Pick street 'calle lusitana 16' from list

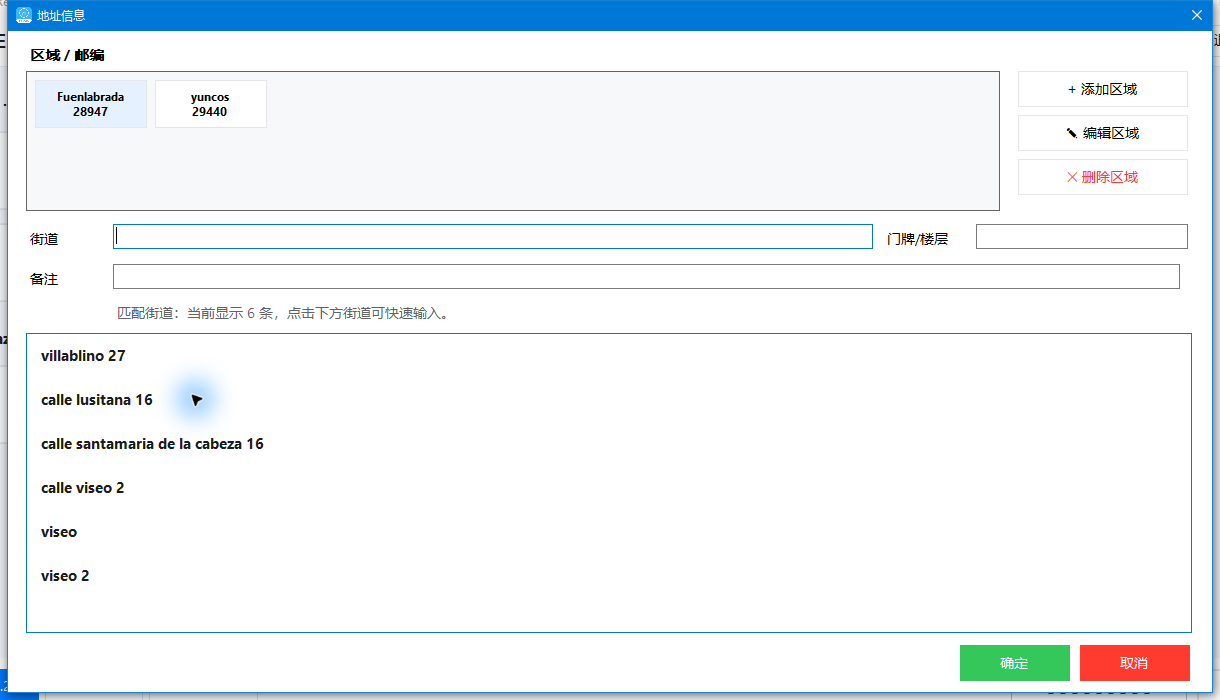608,400
